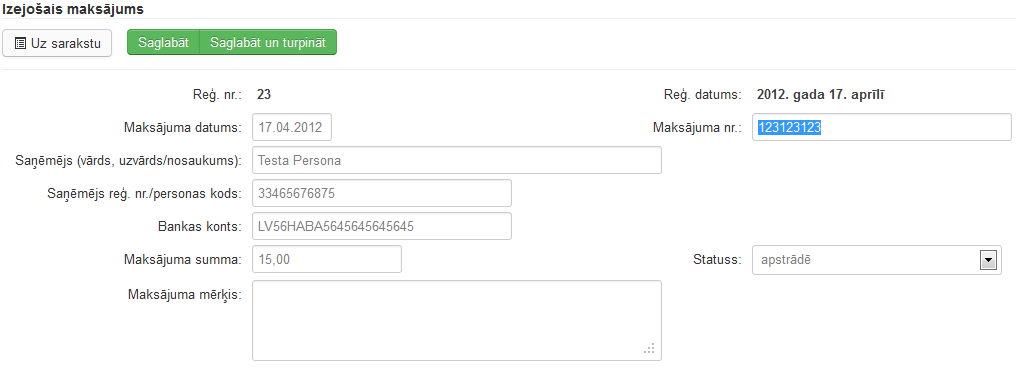Viewport: 1016px width, 369px height.
Task: Open the Statuss combo box showing apstrādē
Action: pyautogui.click(x=877, y=260)
